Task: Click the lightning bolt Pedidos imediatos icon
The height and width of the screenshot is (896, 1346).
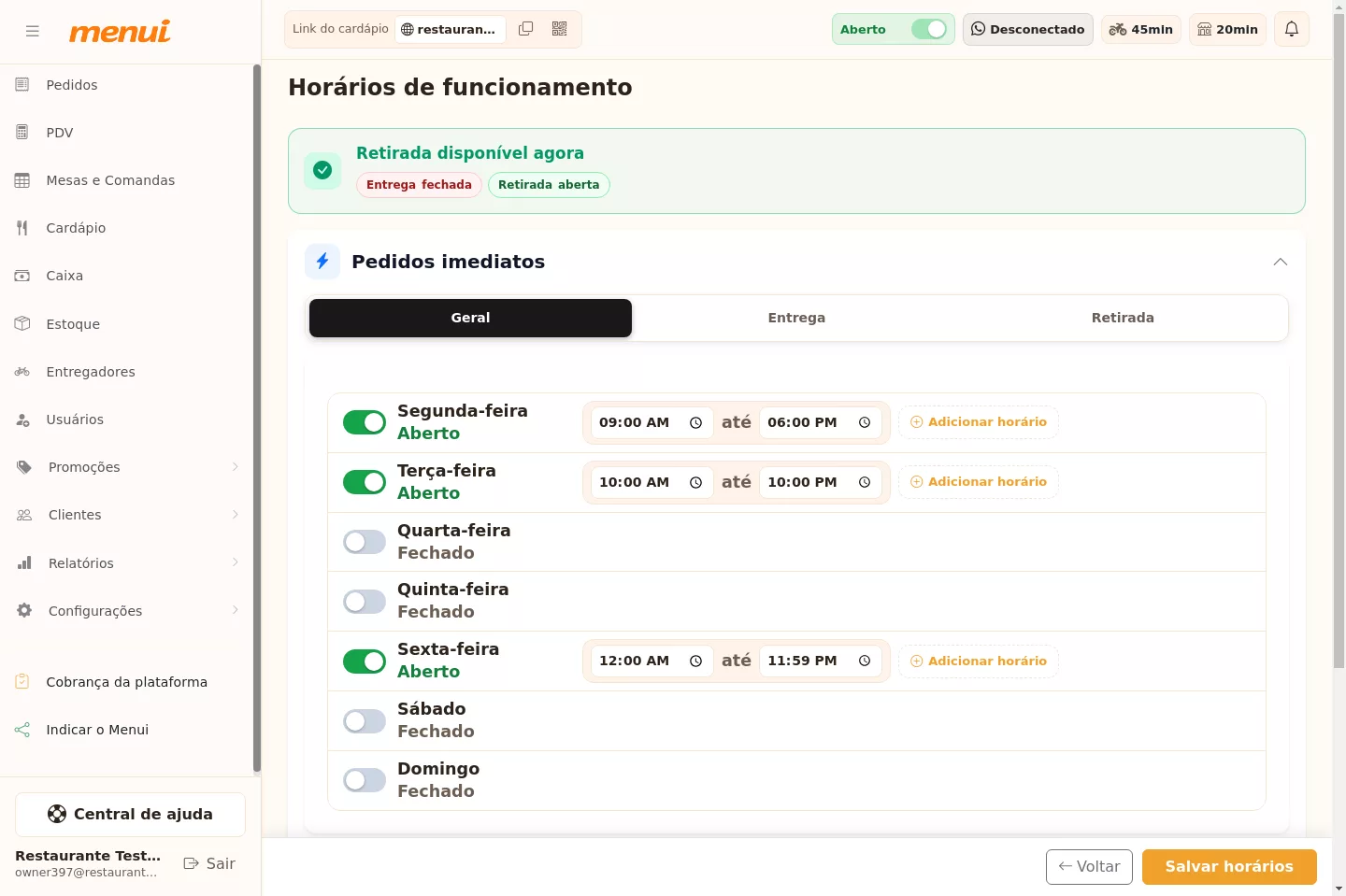Action: [322, 262]
